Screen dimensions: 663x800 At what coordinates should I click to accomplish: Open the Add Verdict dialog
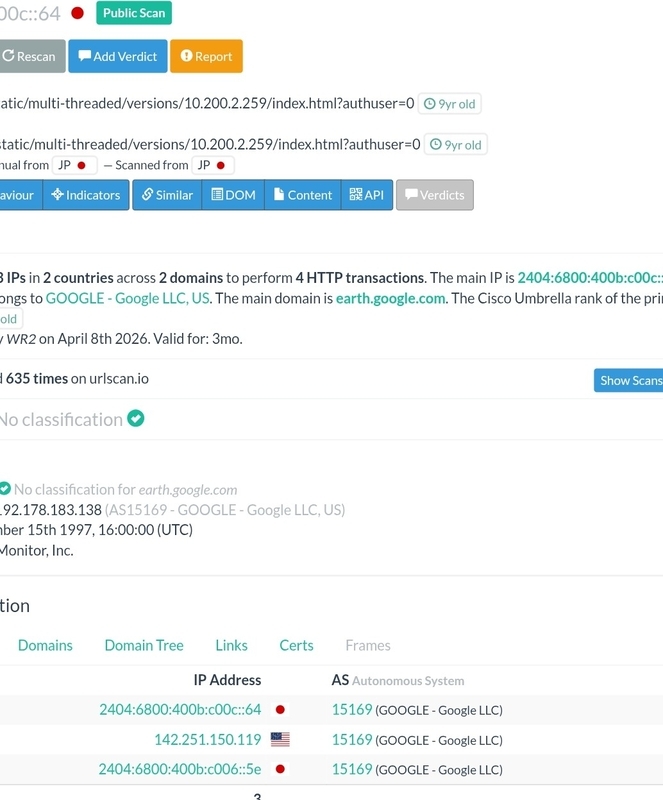pyautogui.click(x=118, y=56)
